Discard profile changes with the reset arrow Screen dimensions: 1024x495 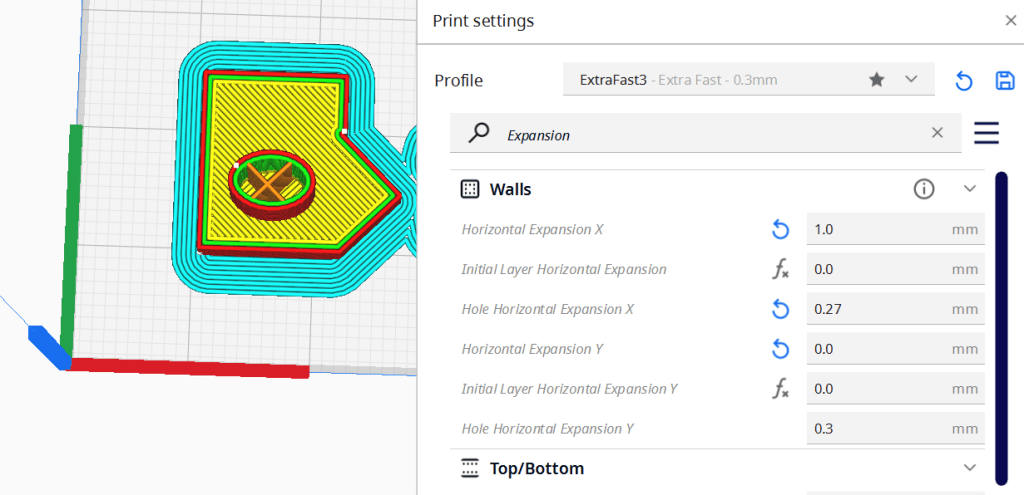click(x=964, y=81)
